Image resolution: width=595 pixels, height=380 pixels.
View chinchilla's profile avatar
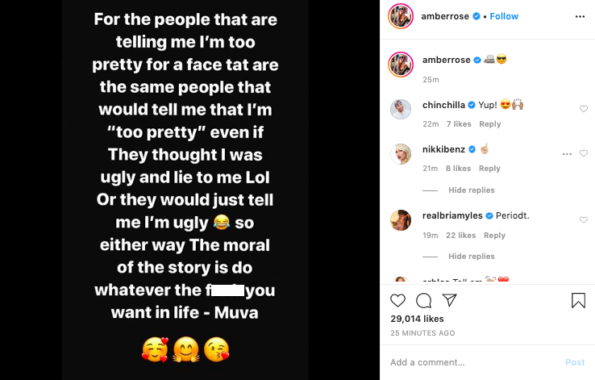point(401,109)
